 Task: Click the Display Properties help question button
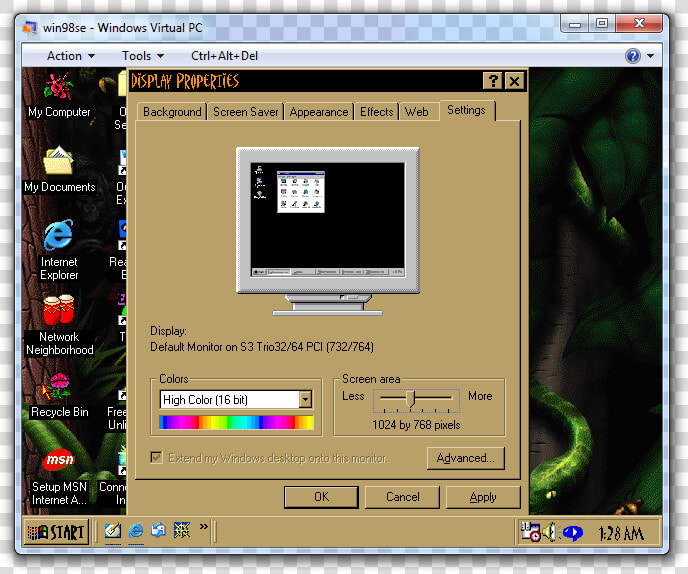click(493, 81)
